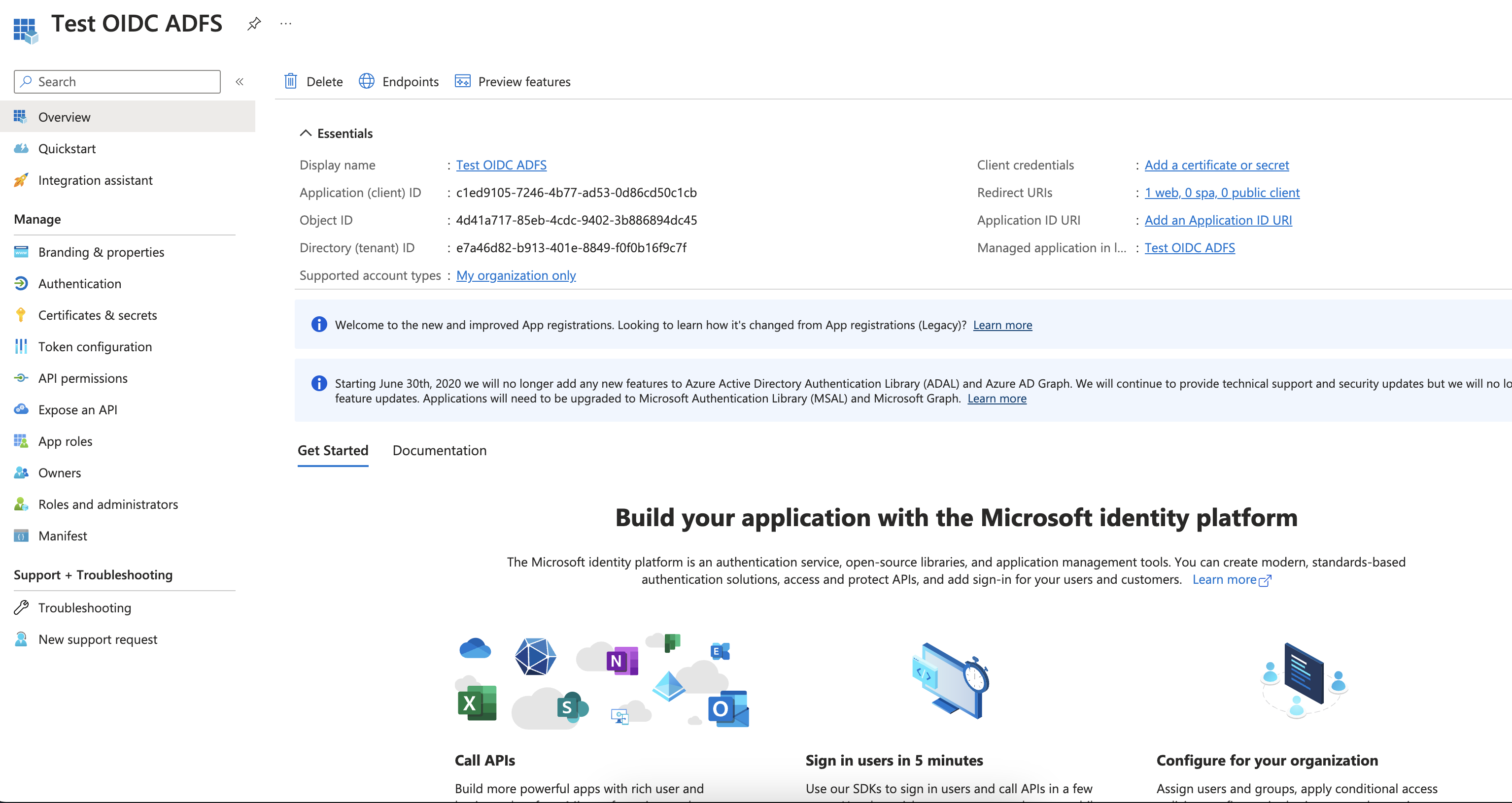The width and height of the screenshot is (1512, 803).
Task: Click the Preview features icon
Action: point(463,81)
